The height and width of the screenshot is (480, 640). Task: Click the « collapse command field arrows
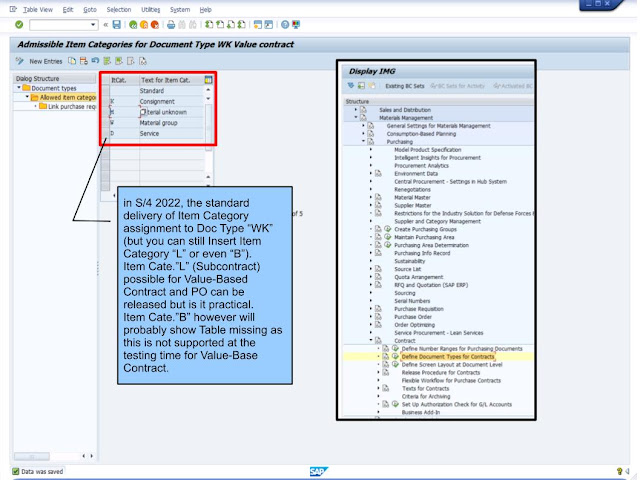pos(106,25)
